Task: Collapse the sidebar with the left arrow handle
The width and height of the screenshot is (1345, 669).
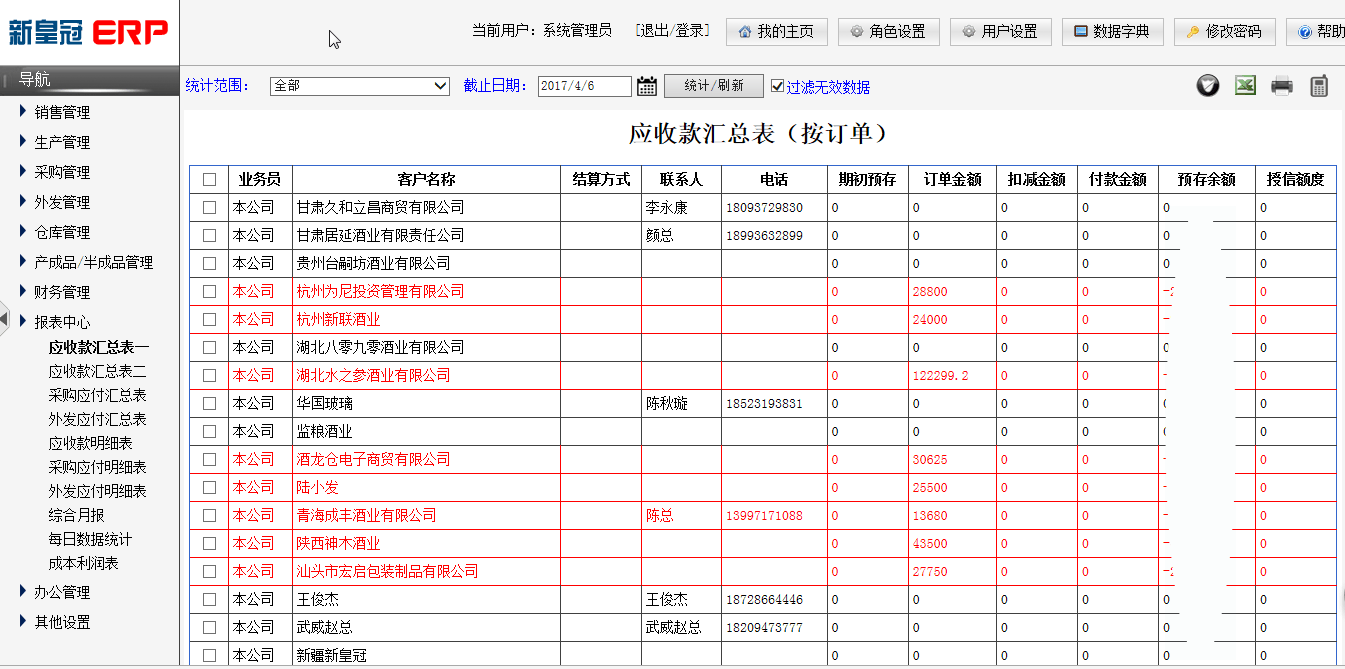Action: pos(5,321)
